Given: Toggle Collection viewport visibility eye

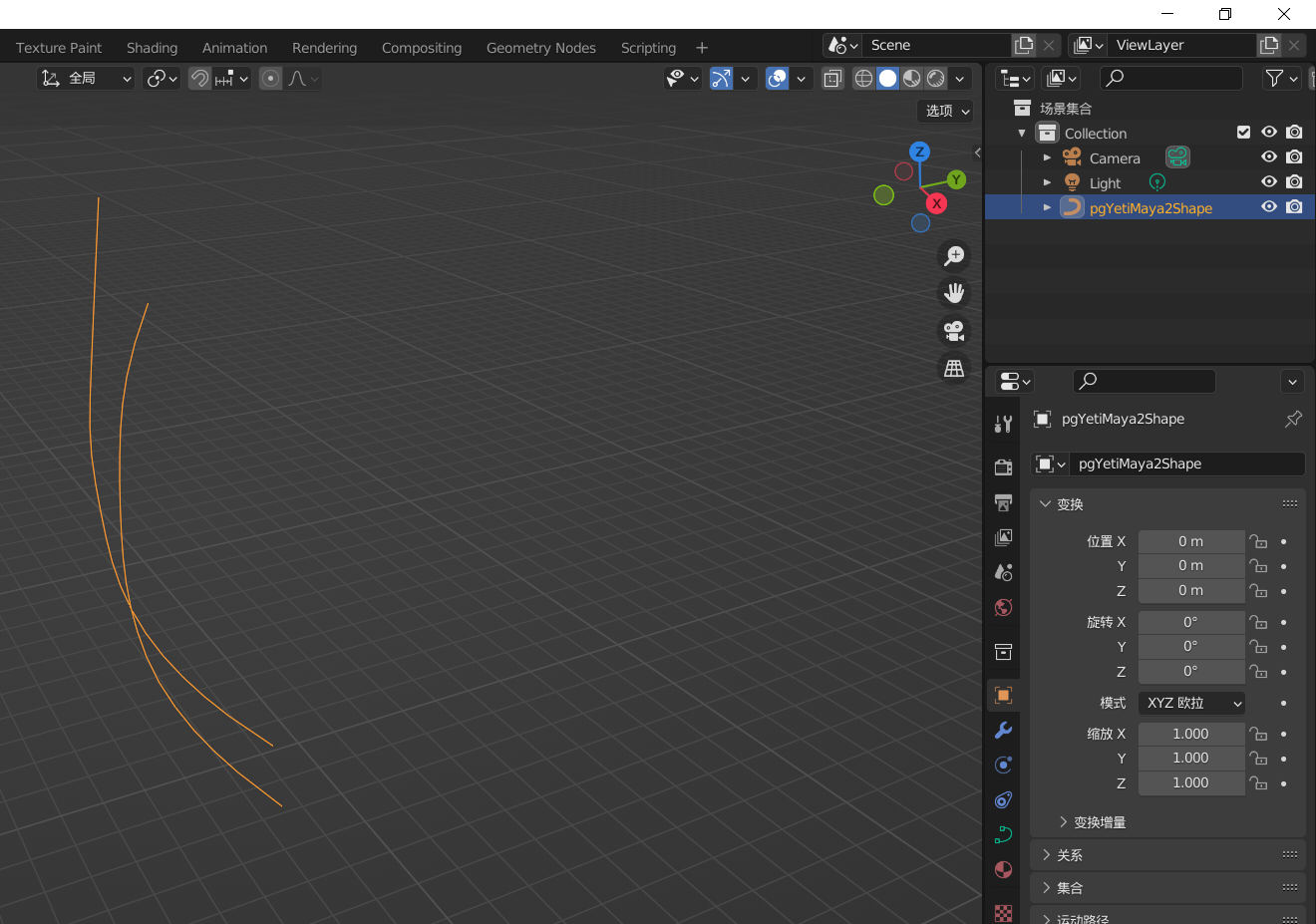Looking at the screenshot, I should pyautogui.click(x=1269, y=133).
